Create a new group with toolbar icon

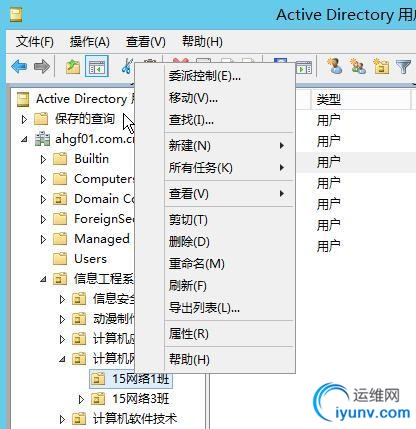358,66
